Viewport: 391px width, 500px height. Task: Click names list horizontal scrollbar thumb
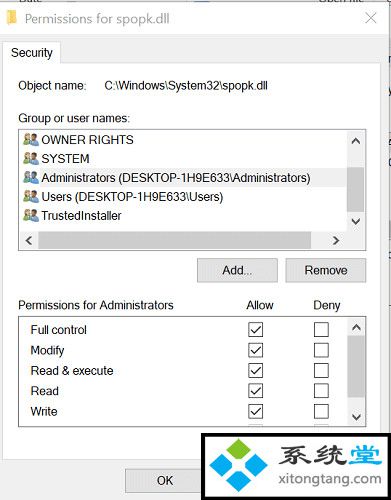tap(175, 240)
